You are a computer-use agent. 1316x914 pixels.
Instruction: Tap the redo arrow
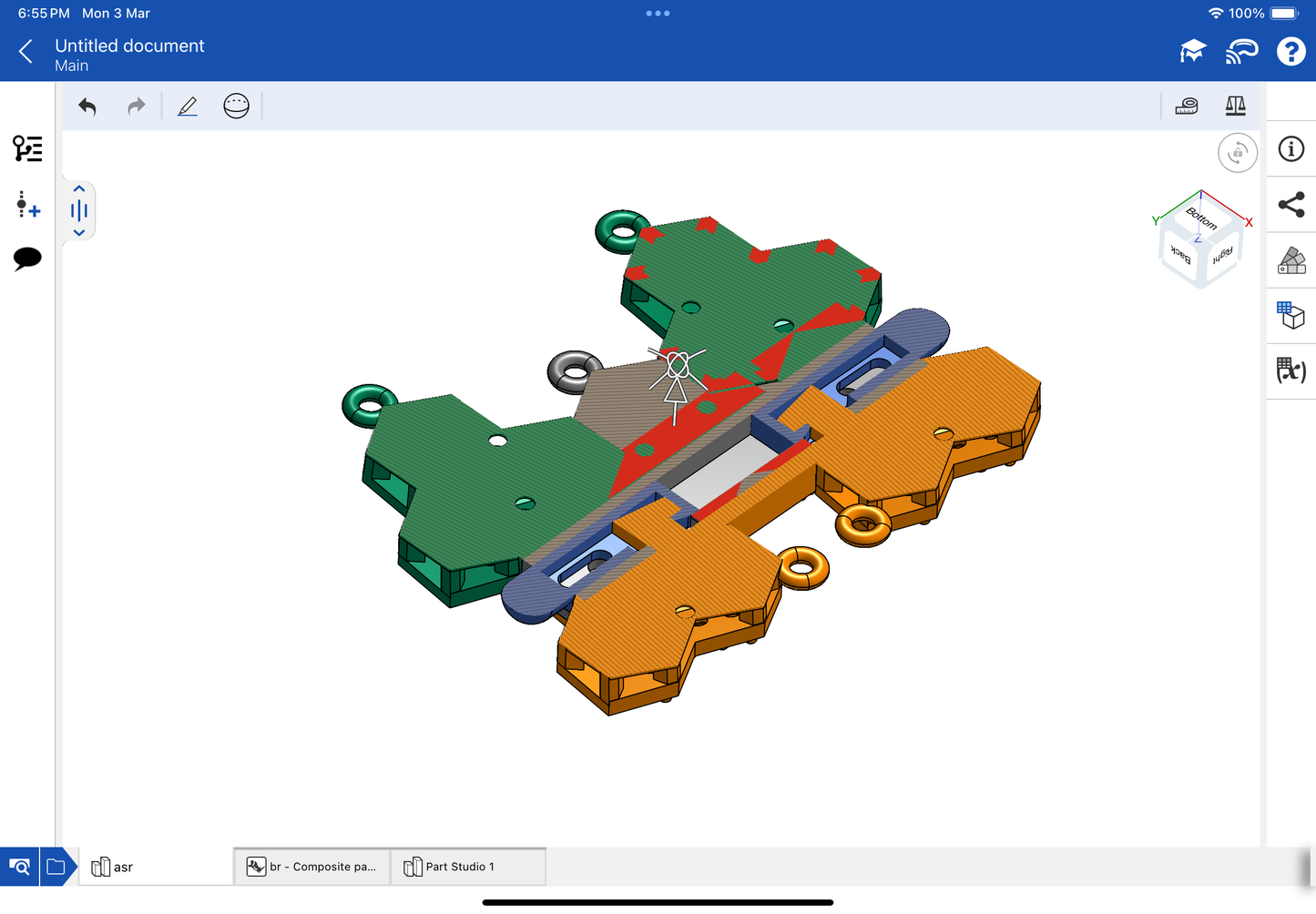[x=136, y=107]
